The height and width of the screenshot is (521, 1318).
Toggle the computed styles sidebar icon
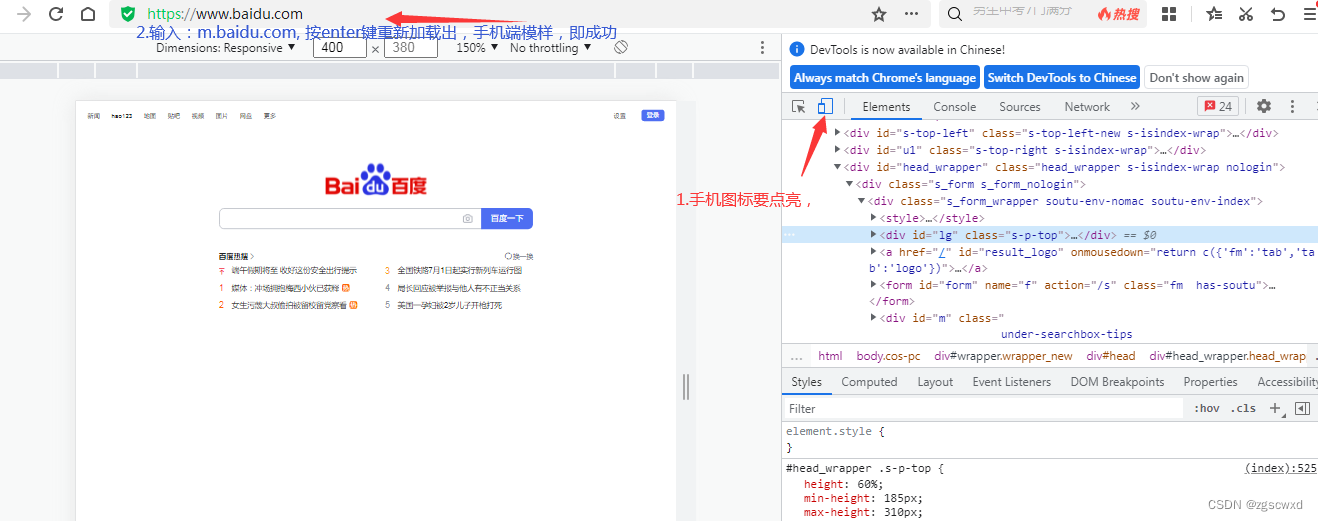(x=1302, y=408)
